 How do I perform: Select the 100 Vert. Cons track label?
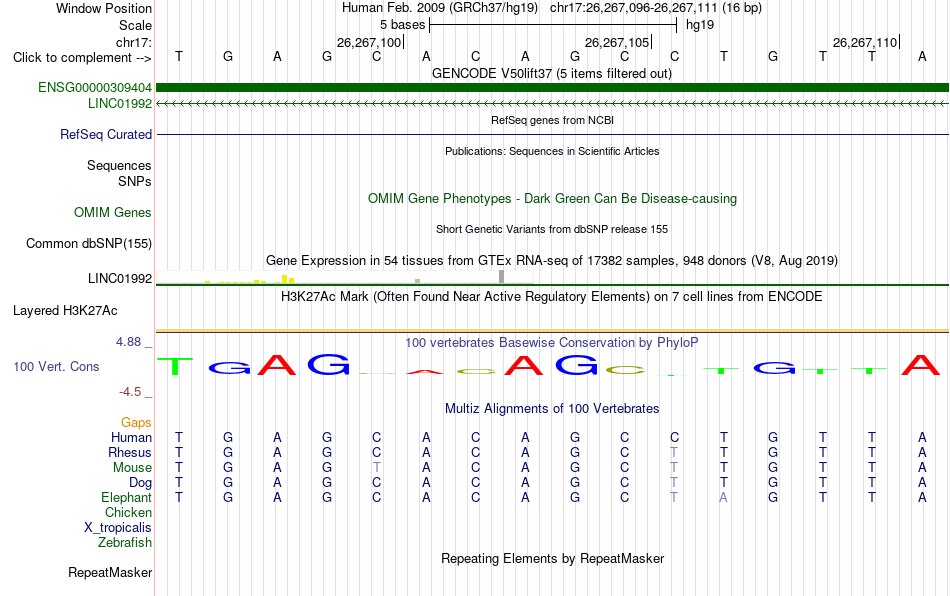pos(56,366)
